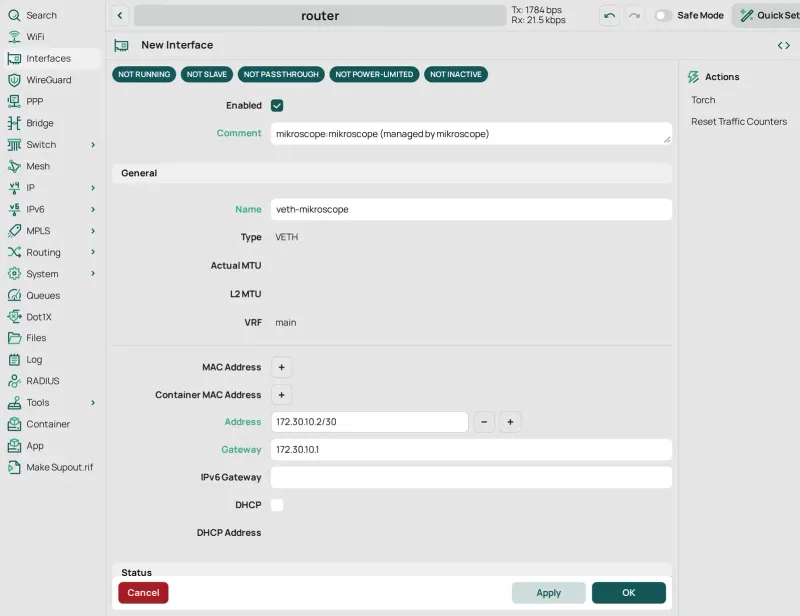Toggle Safe Mode switch

(x=663, y=15)
